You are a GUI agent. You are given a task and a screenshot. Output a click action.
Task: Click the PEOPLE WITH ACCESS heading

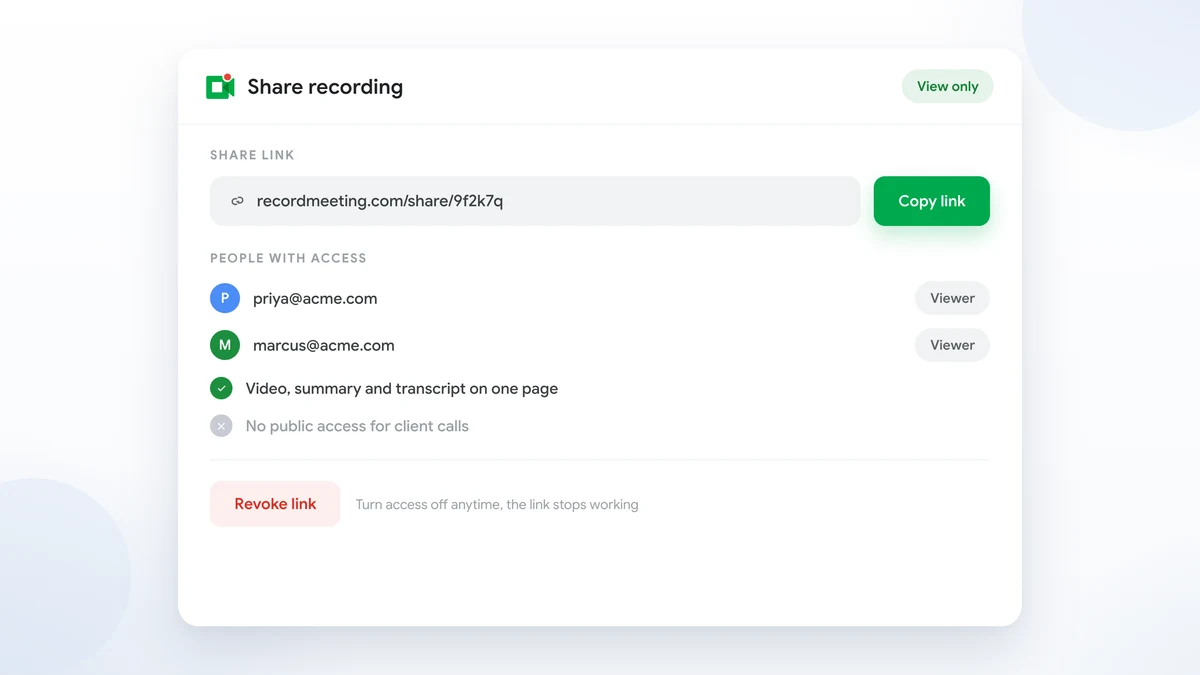[x=288, y=258]
